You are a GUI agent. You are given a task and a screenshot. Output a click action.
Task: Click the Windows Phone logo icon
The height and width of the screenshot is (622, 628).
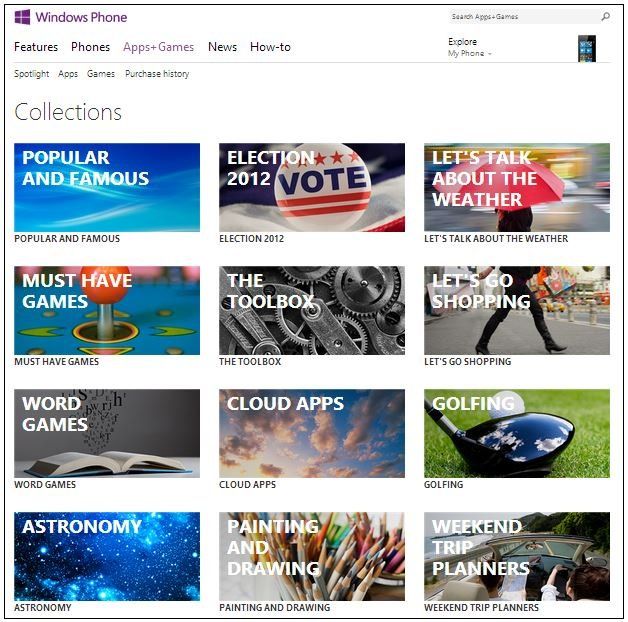[22, 17]
